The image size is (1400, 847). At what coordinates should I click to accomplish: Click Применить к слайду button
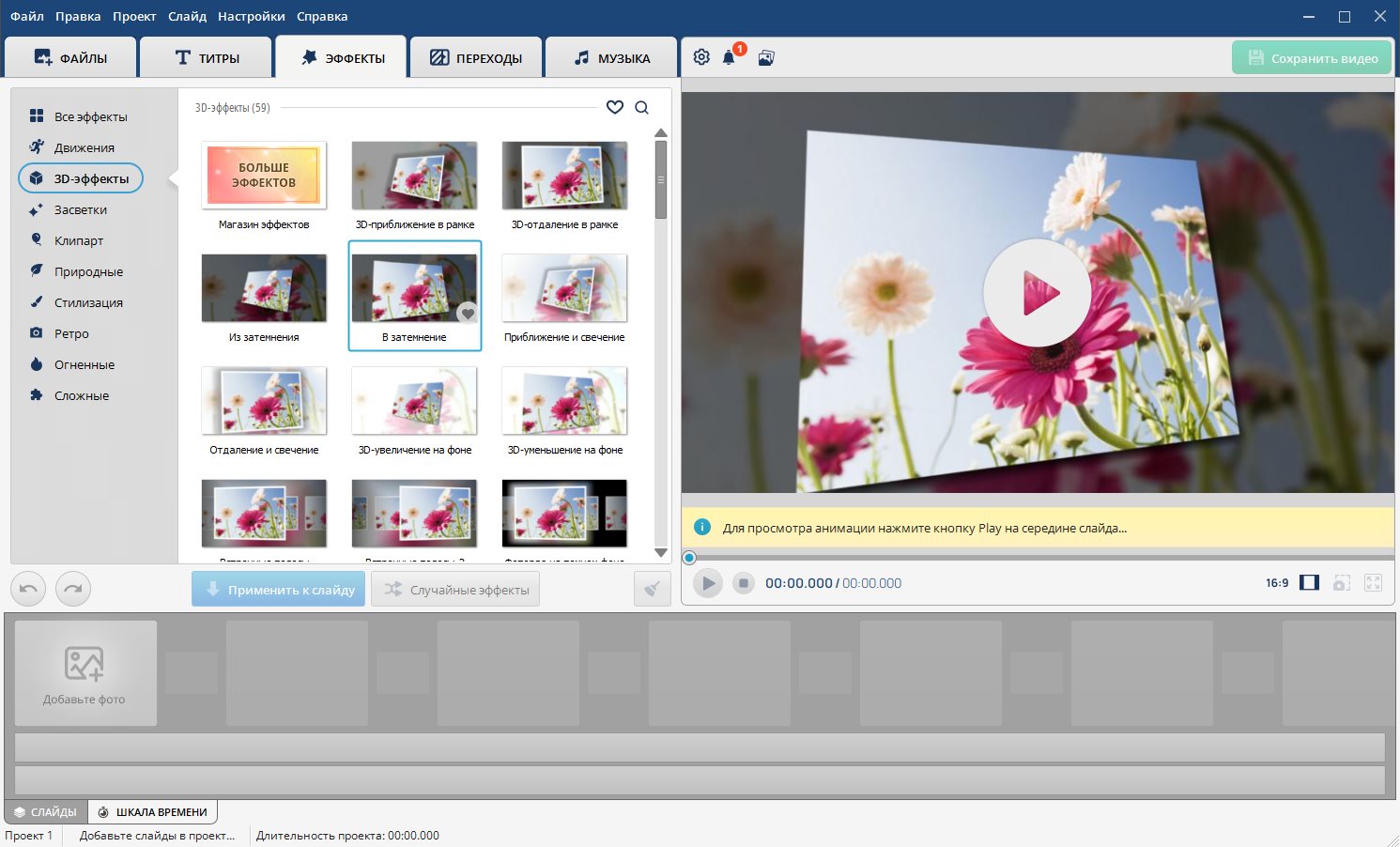point(279,590)
